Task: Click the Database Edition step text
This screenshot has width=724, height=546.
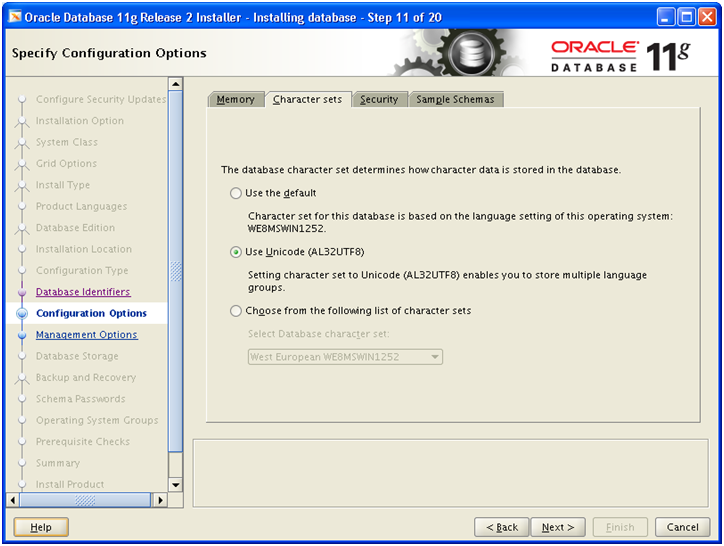Action: point(75,227)
